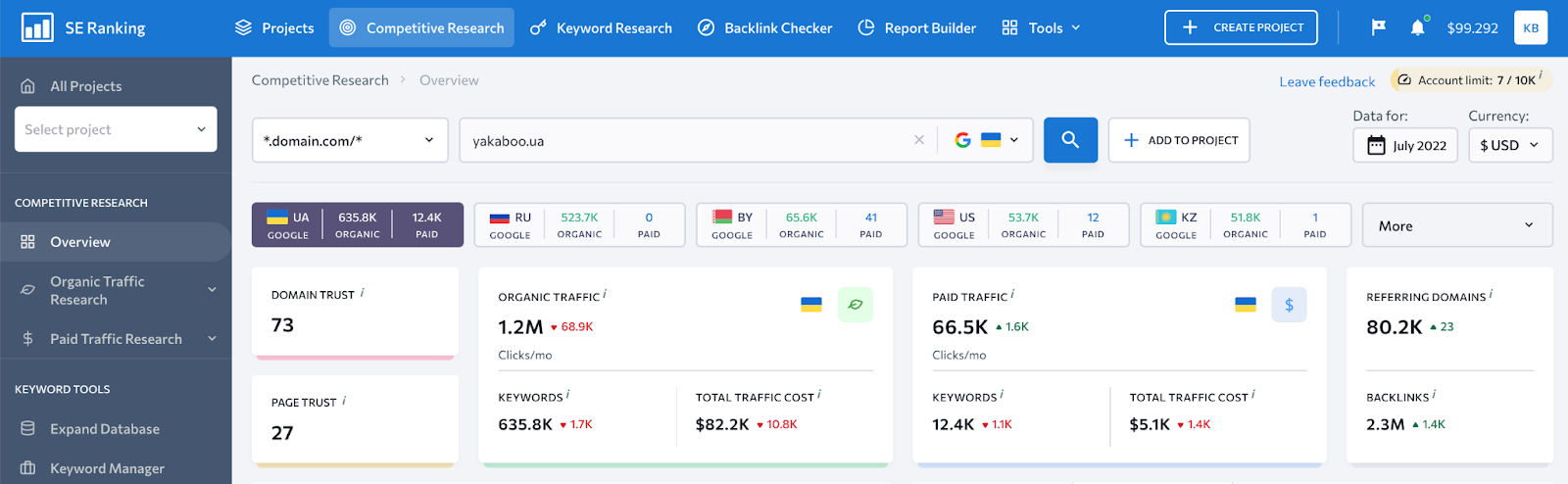
Task: Click the Paid Traffic info icon
Action: click(x=1012, y=293)
